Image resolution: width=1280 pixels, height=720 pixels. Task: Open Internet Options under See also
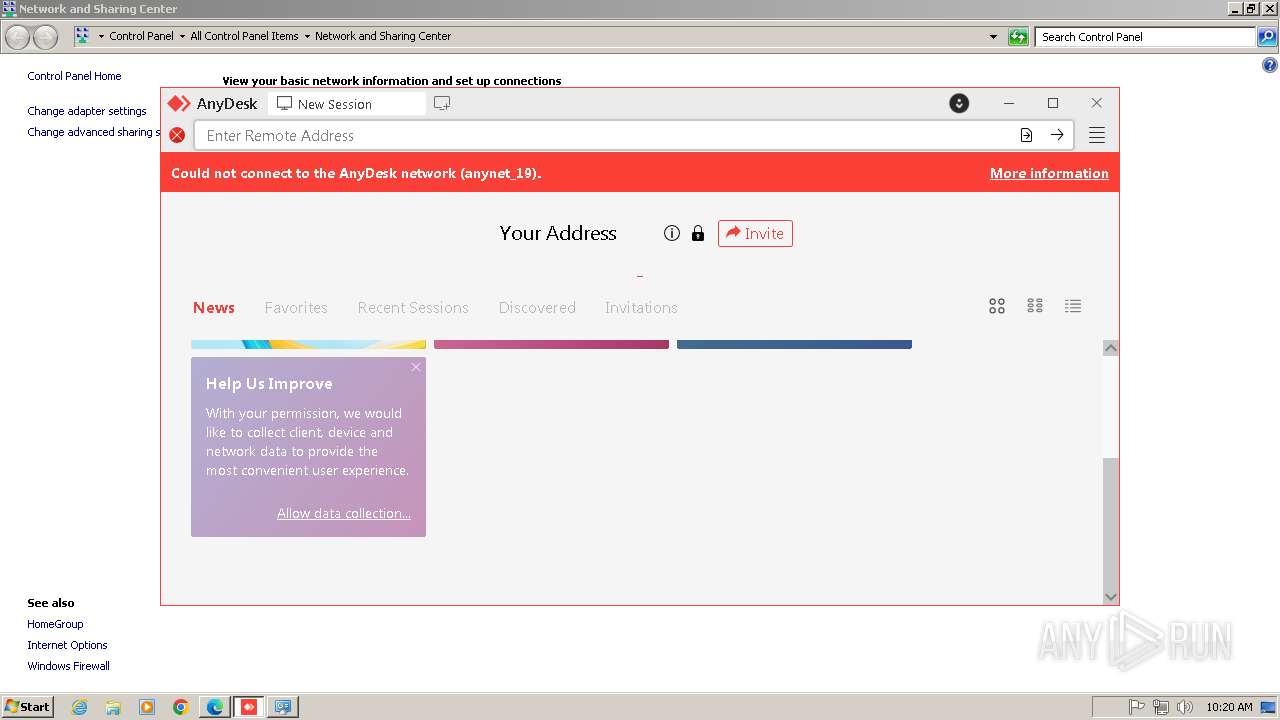point(67,645)
